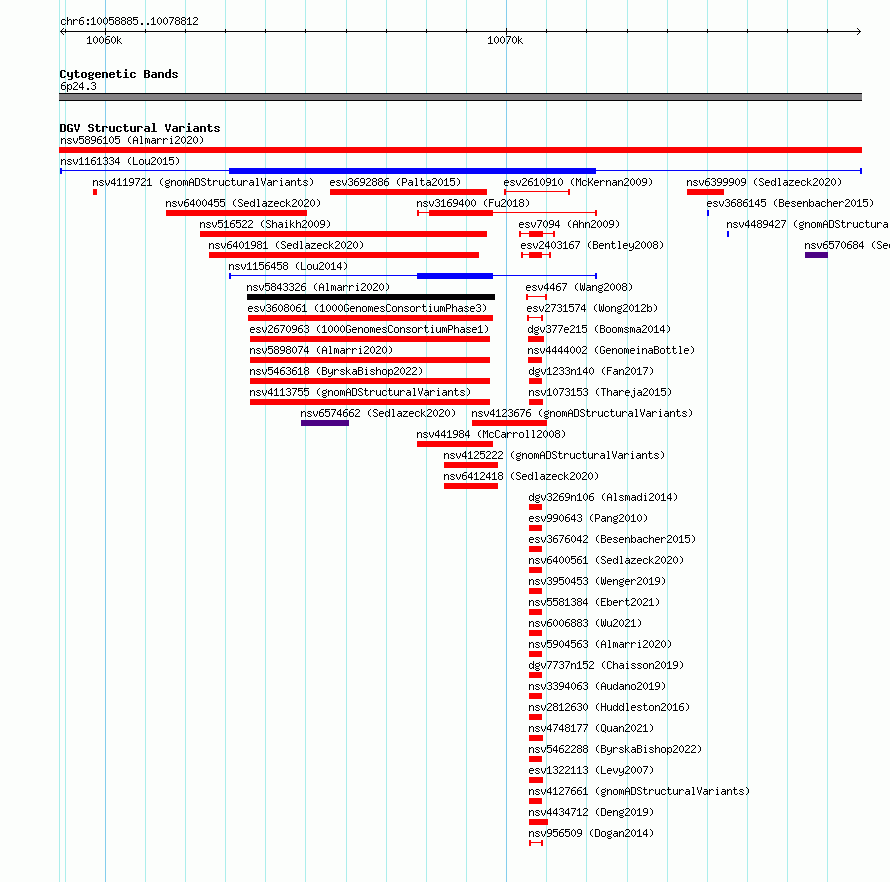This screenshot has width=890, height=882.
Task: Click the chr6:10058885..10078812 coordinates text
Action: point(129,21)
